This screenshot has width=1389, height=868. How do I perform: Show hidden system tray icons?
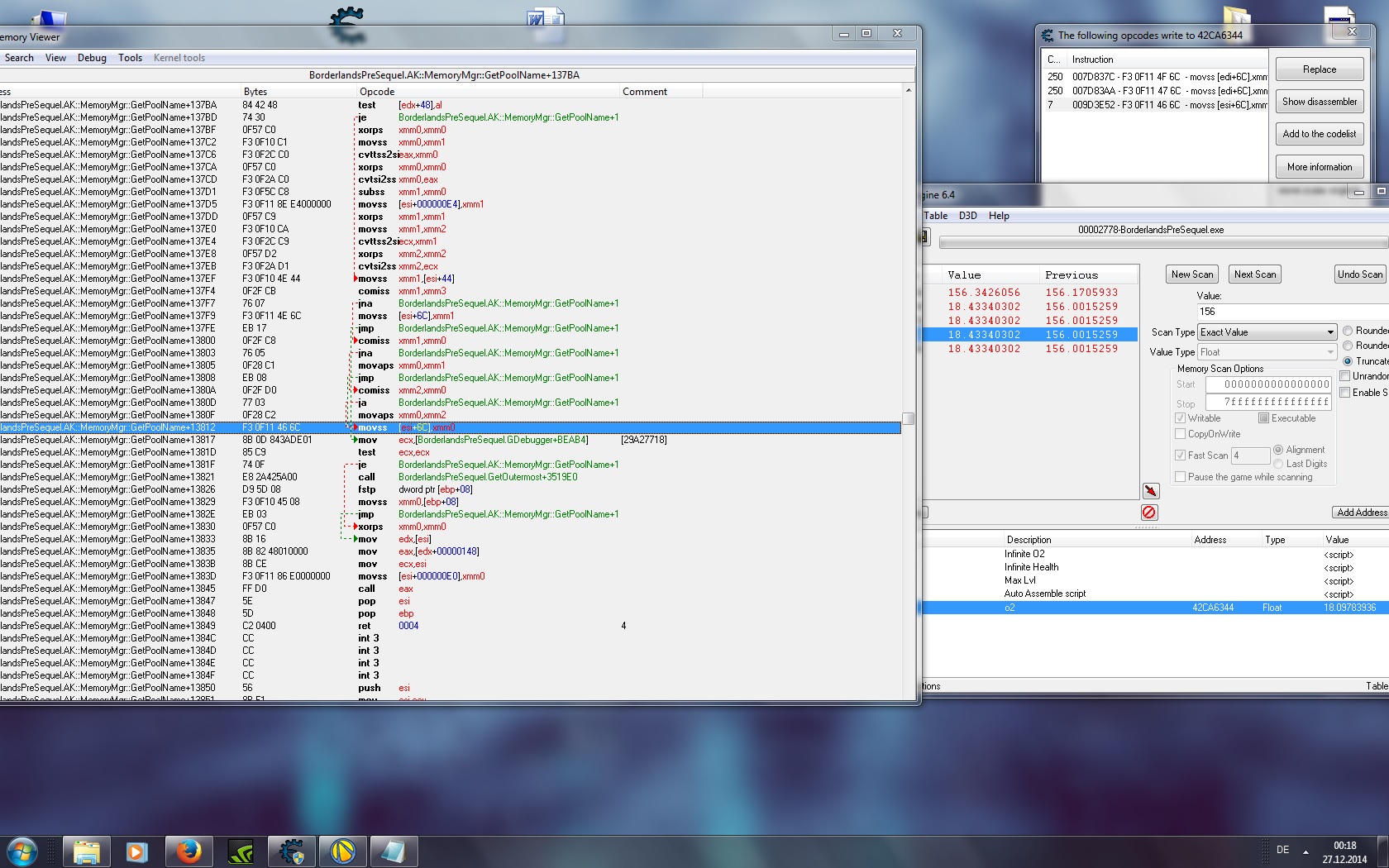click(x=1306, y=851)
